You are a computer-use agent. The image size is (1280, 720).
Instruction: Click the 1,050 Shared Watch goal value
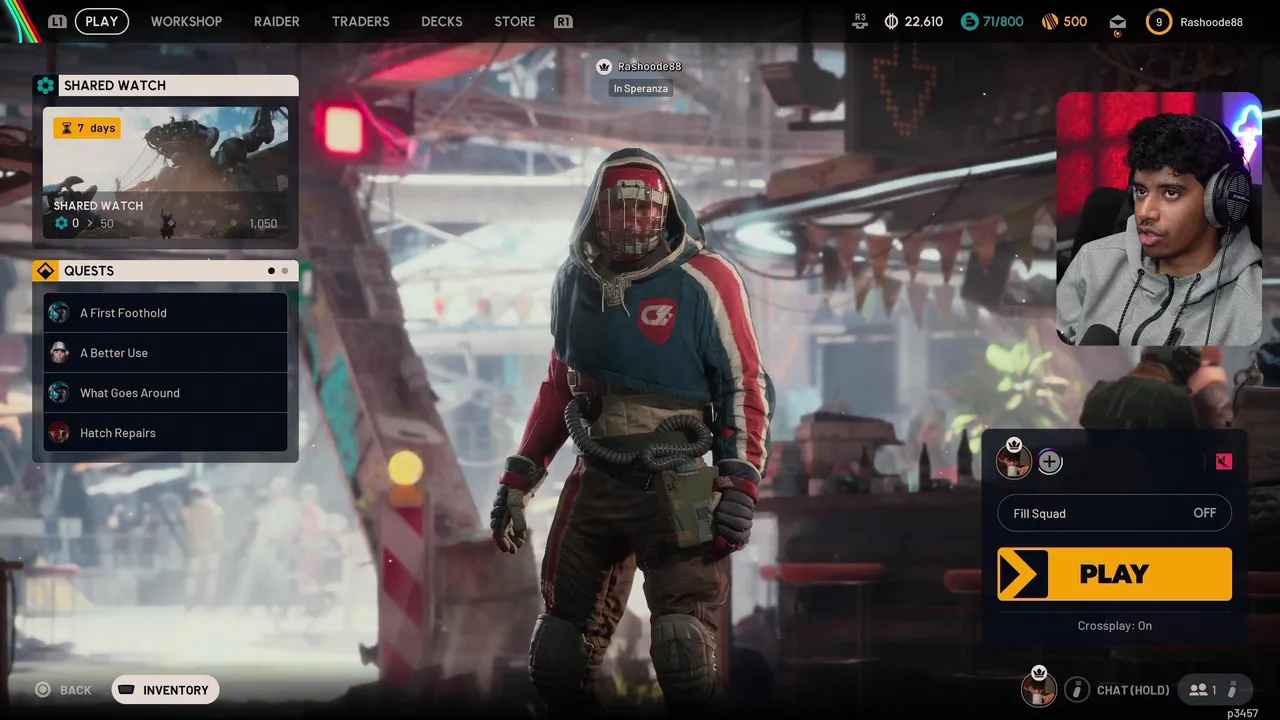[263, 223]
